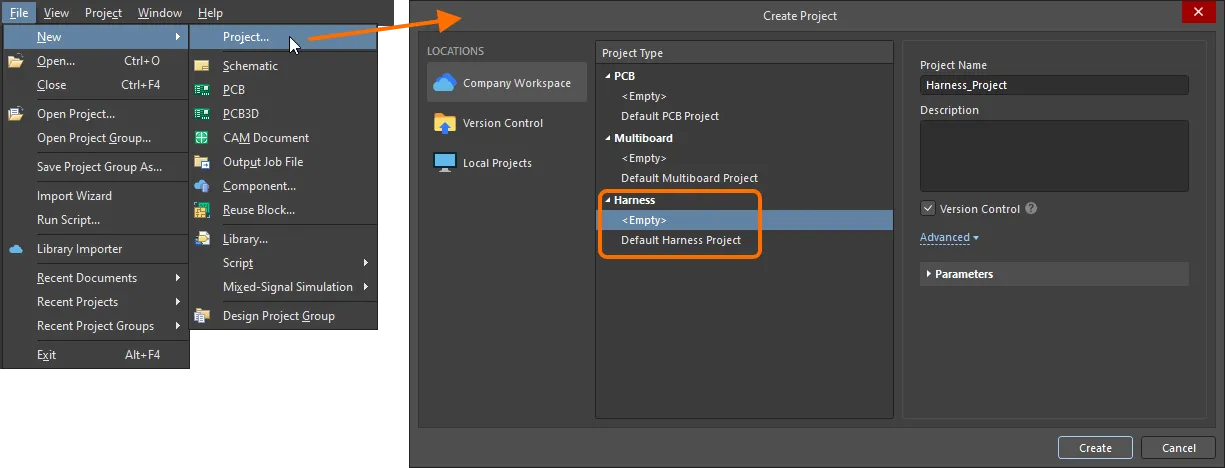Click the Open folder icon in File menu
This screenshot has width=1225, height=468.
[x=15, y=61]
